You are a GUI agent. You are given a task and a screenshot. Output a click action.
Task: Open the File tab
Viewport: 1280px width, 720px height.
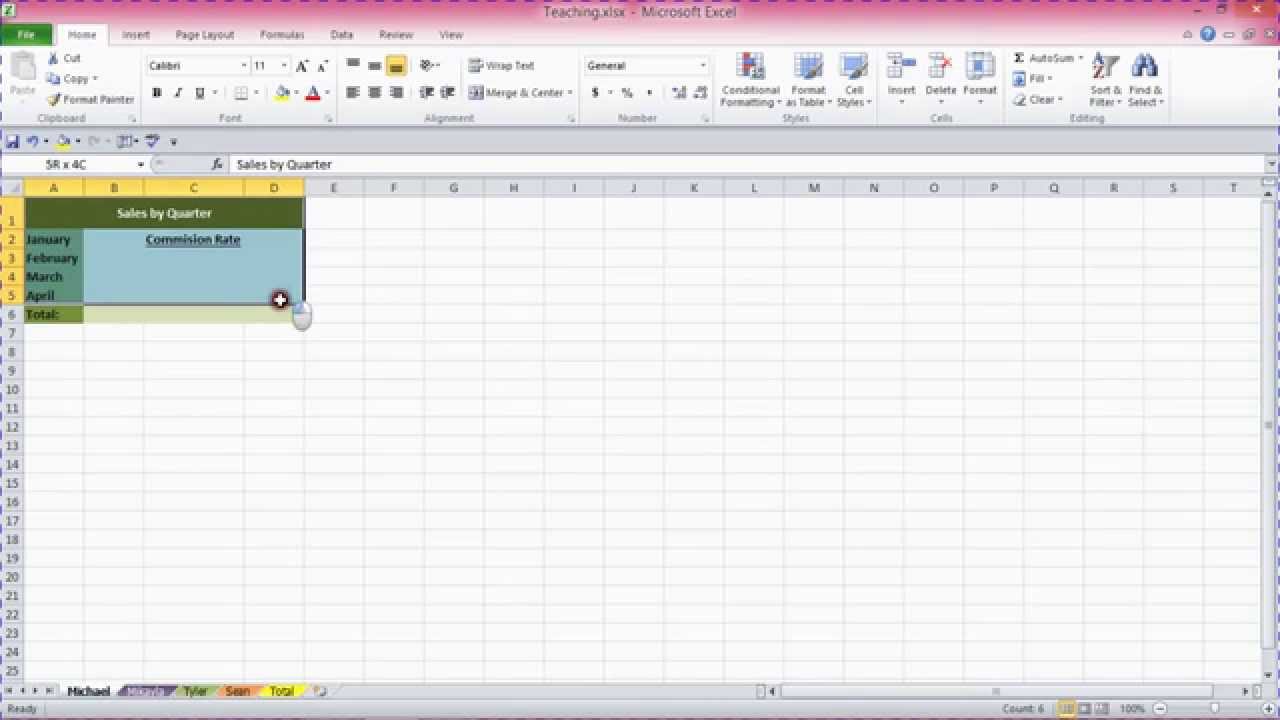pos(26,34)
